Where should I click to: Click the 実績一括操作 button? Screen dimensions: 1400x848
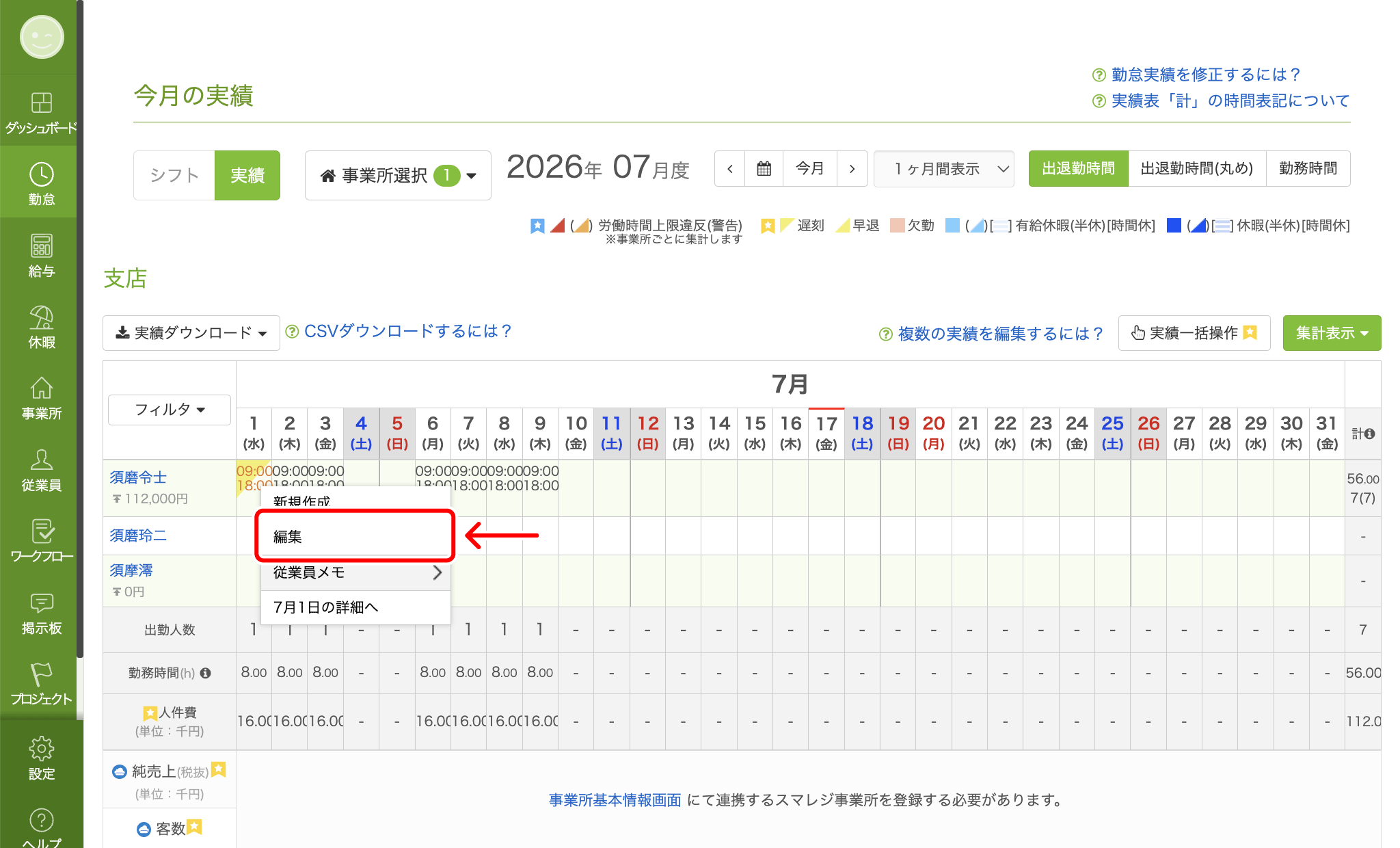point(1194,333)
